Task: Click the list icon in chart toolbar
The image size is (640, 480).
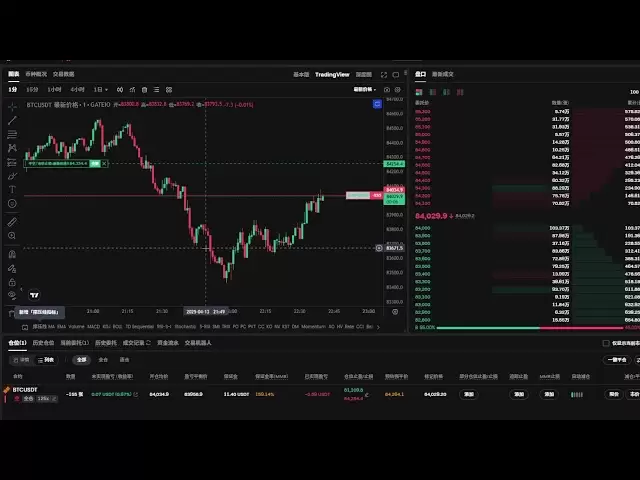Action: tap(156, 90)
